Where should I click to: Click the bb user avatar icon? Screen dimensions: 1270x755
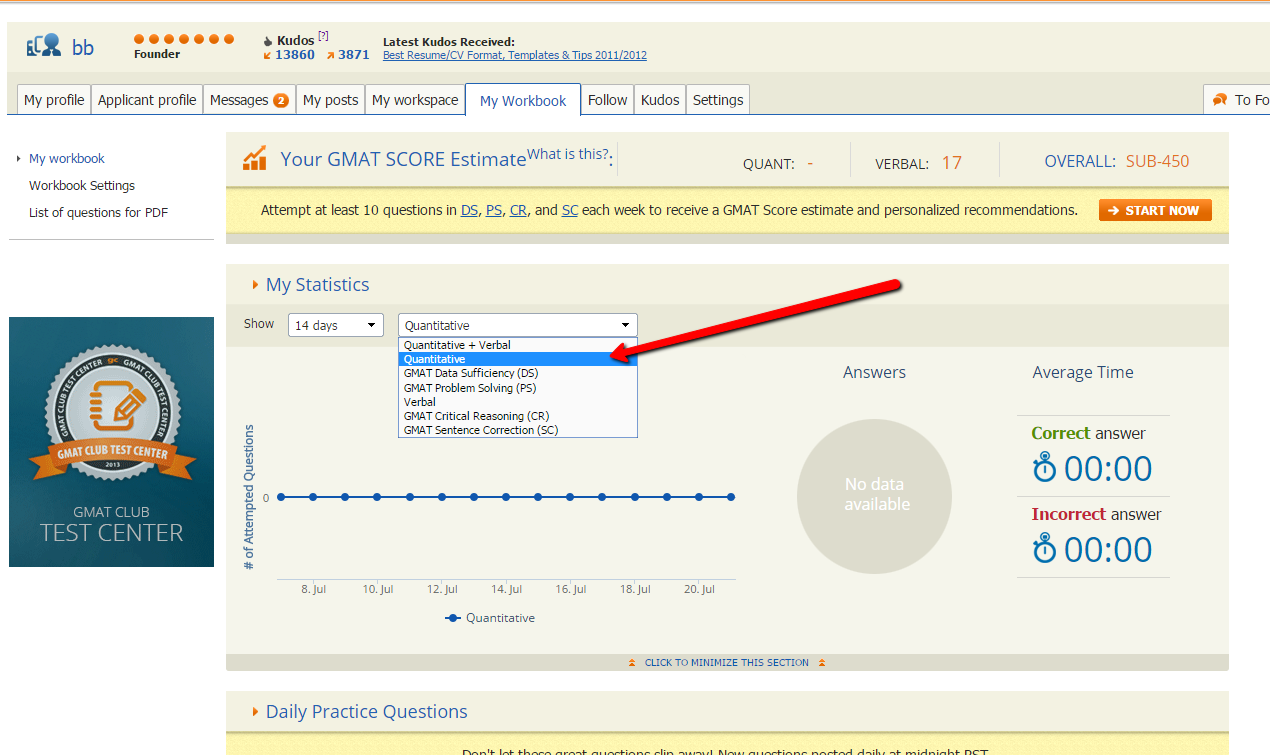click(44, 46)
